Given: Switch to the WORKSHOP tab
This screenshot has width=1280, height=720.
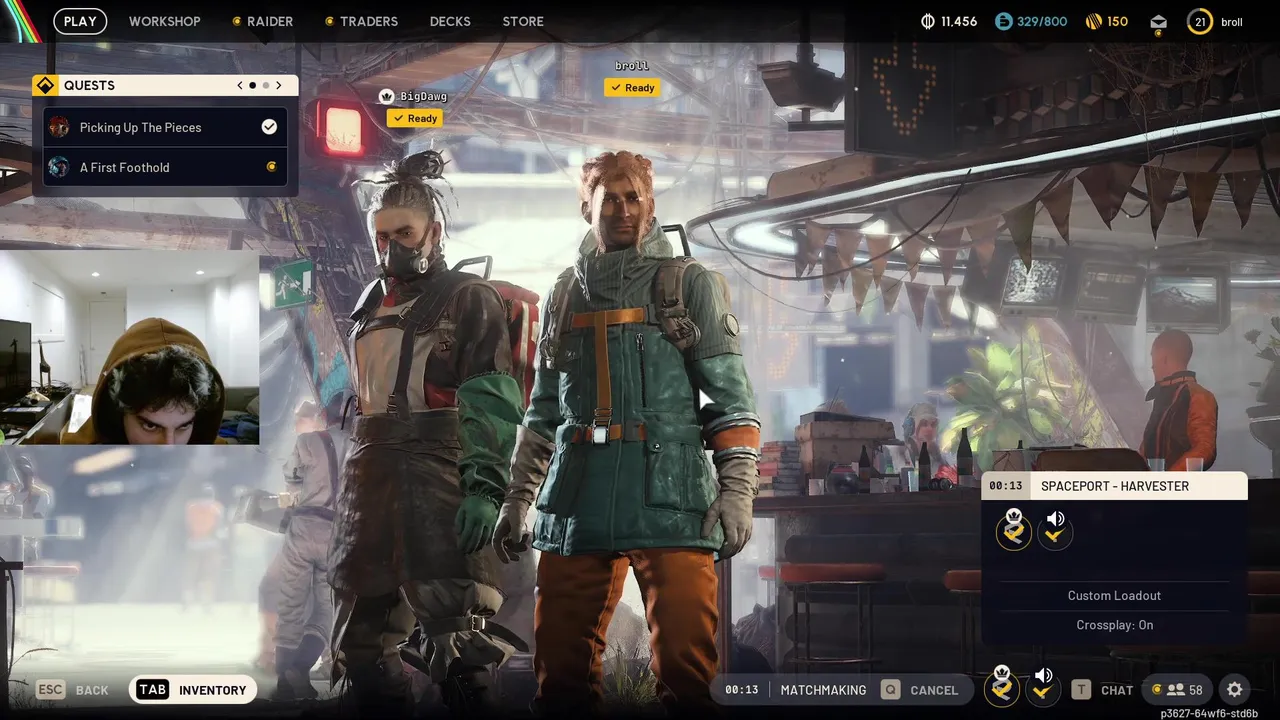Looking at the screenshot, I should point(164,21).
